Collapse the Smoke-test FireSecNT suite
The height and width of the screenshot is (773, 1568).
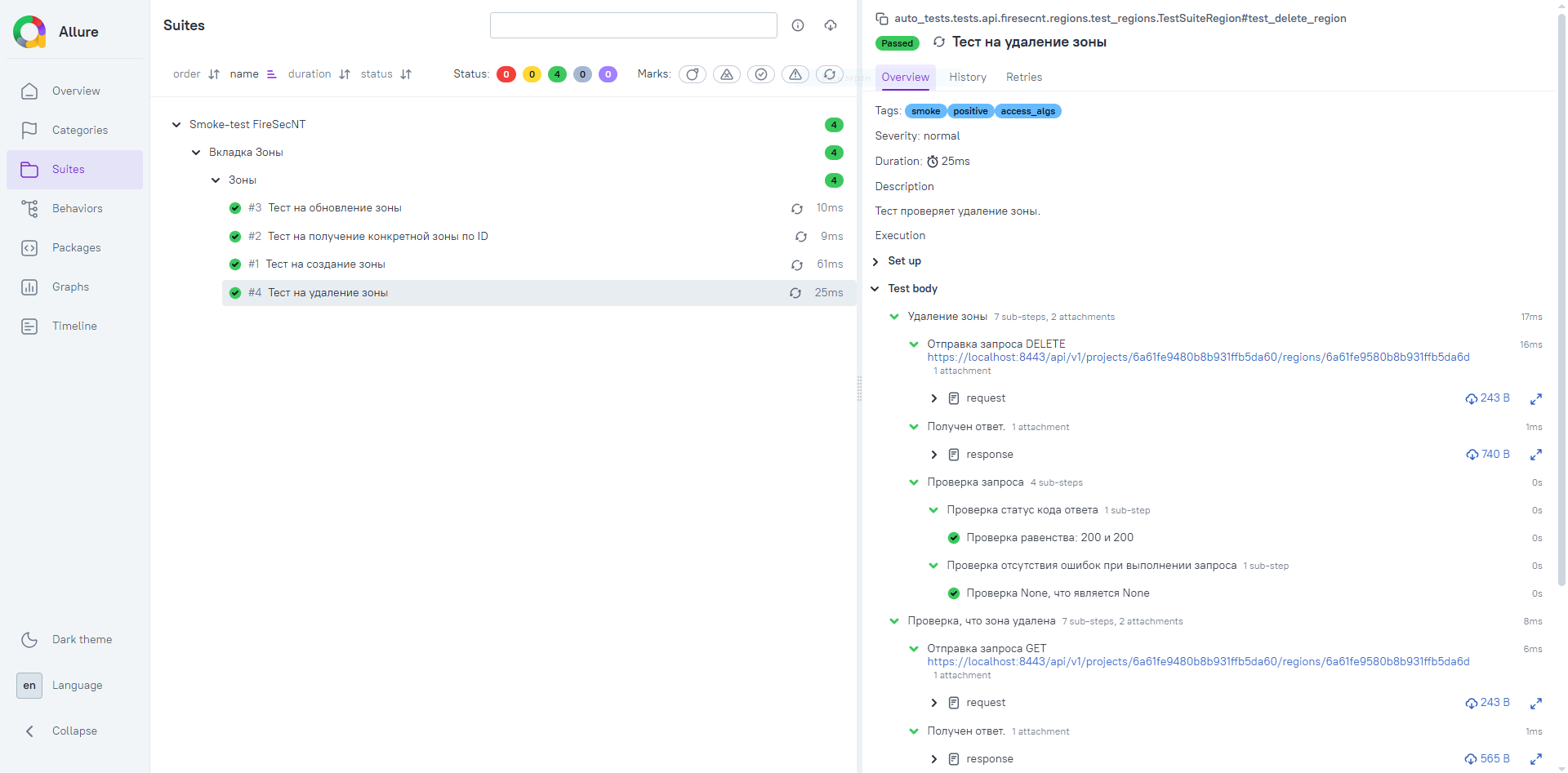point(176,125)
